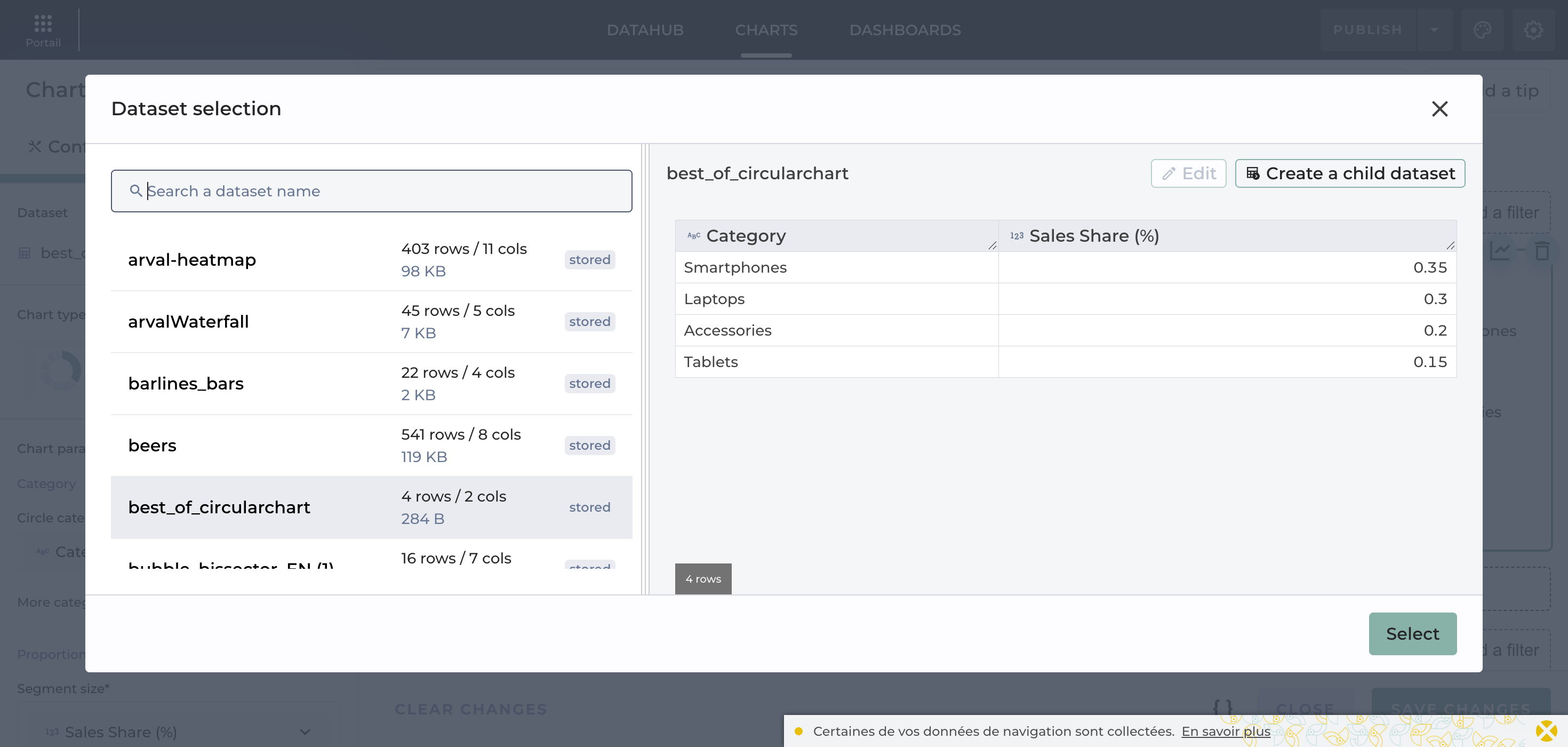Click the Category column header
Screen dimensions: 1568x747
(836, 236)
